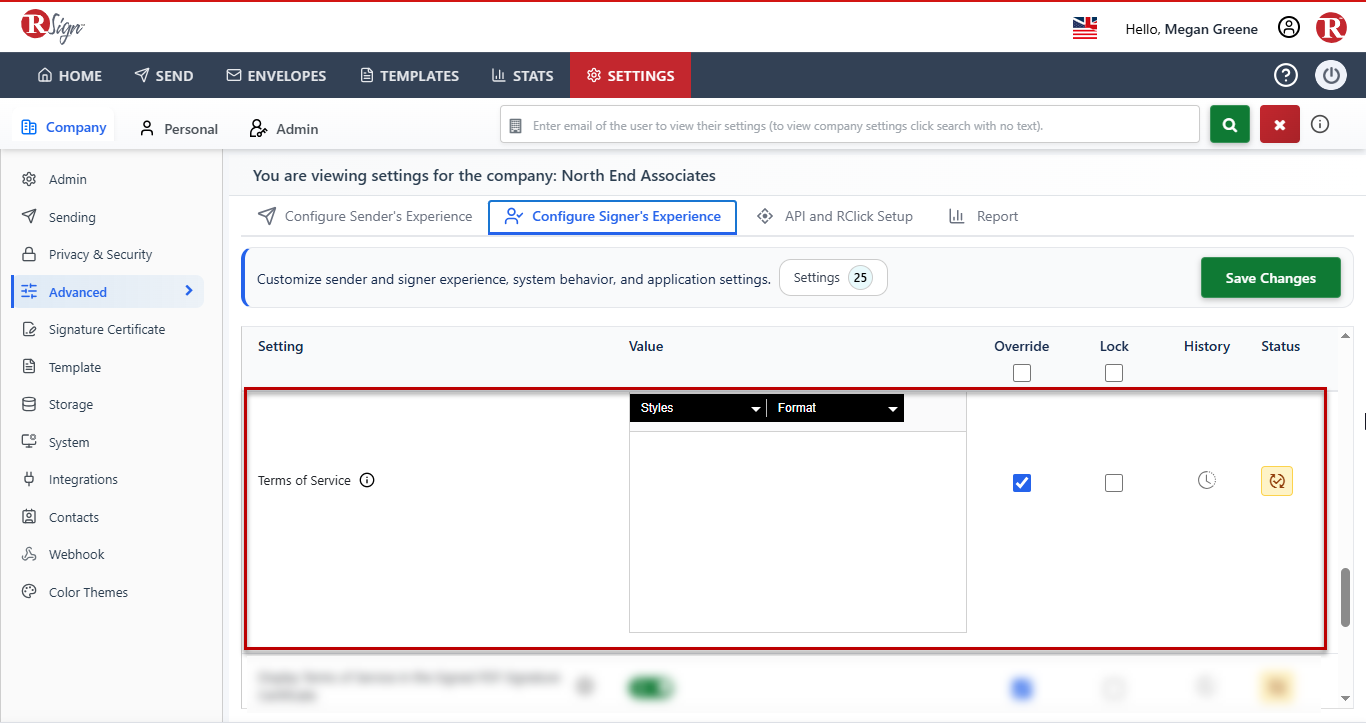Screen dimensions: 1366x728
Task: Open the help question mark icon
Action: coord(1285,75)
